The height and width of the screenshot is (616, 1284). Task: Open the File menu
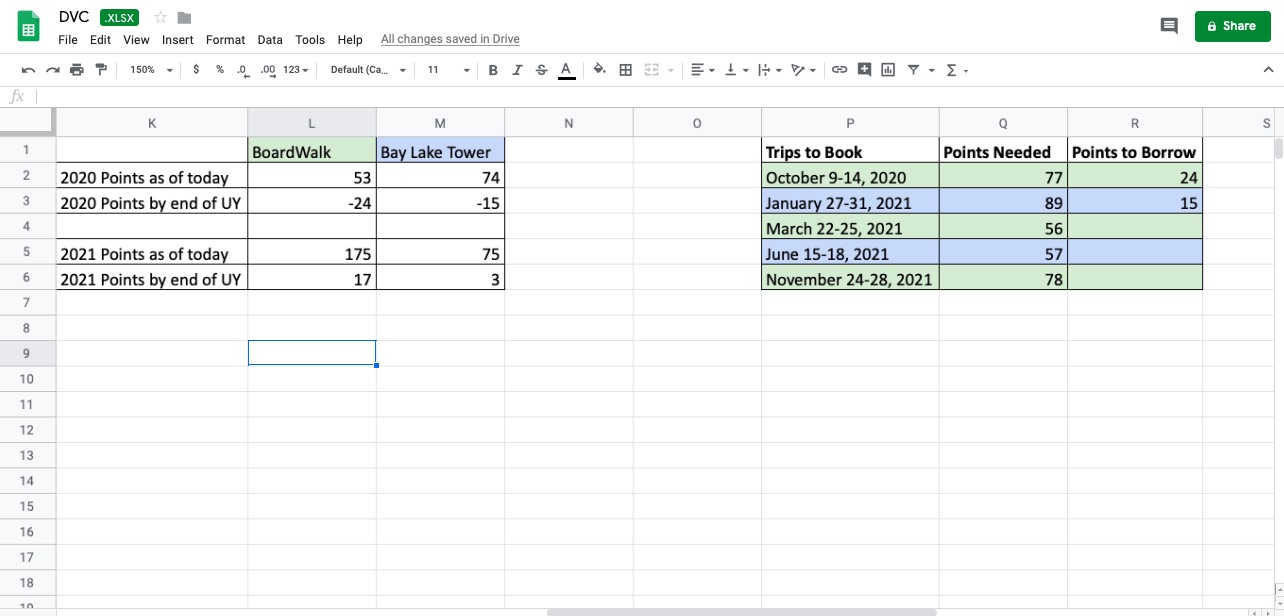tap(68, 40)
